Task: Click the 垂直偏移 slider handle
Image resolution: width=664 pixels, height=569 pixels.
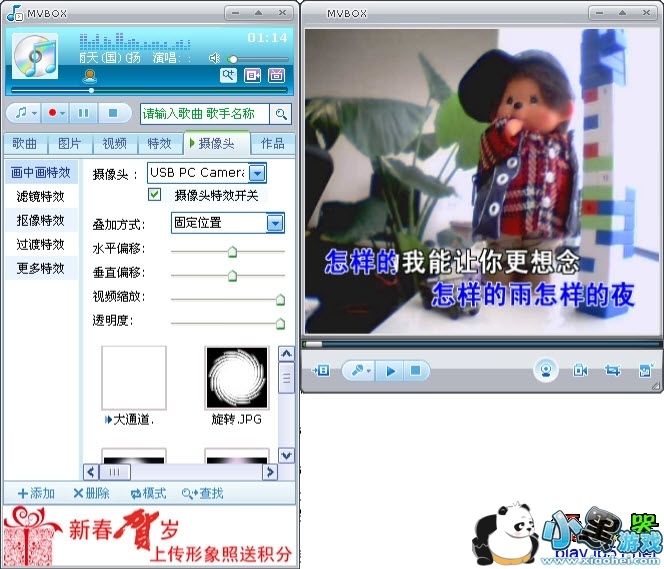Action: pyautogui.click(x=232, y=276)
